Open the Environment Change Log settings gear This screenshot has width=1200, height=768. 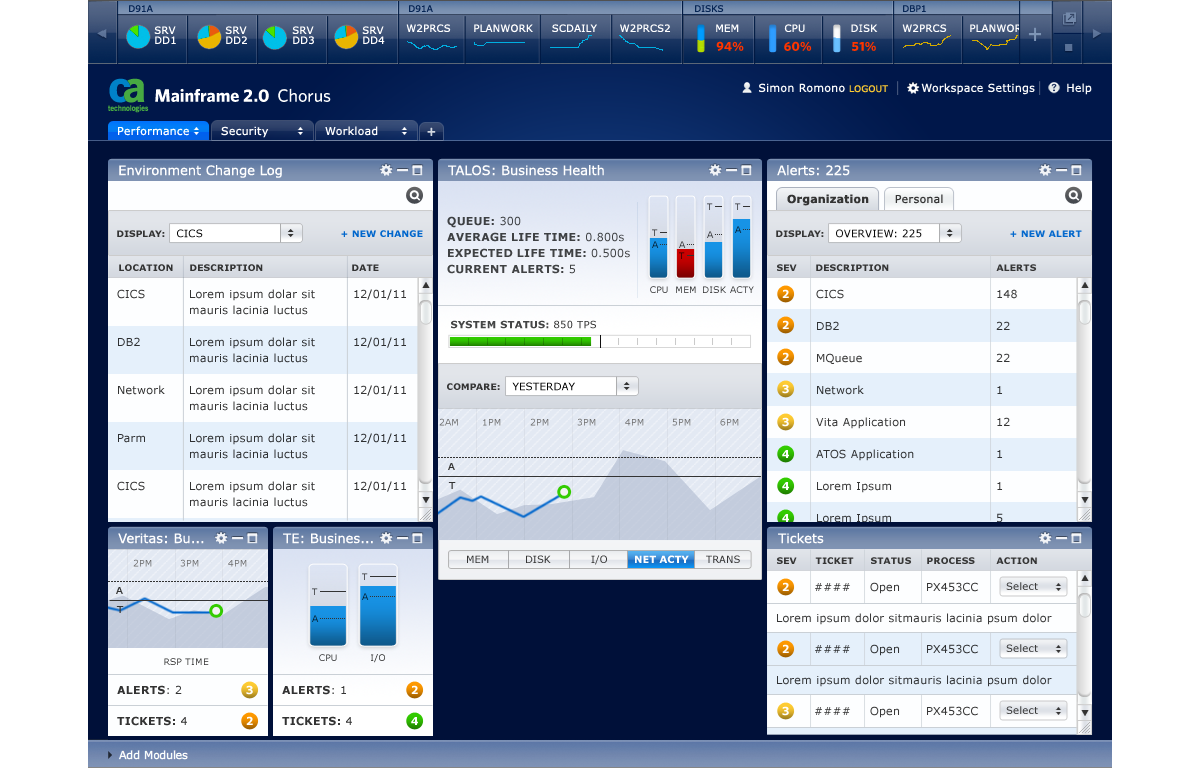[x=386, y=171]
